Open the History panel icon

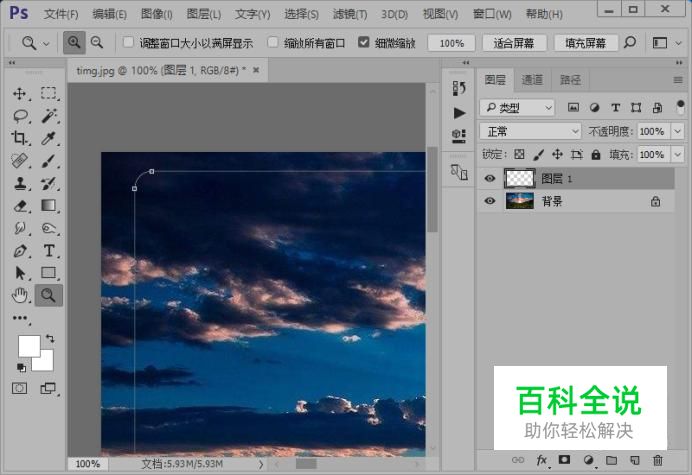coord(459,88)
